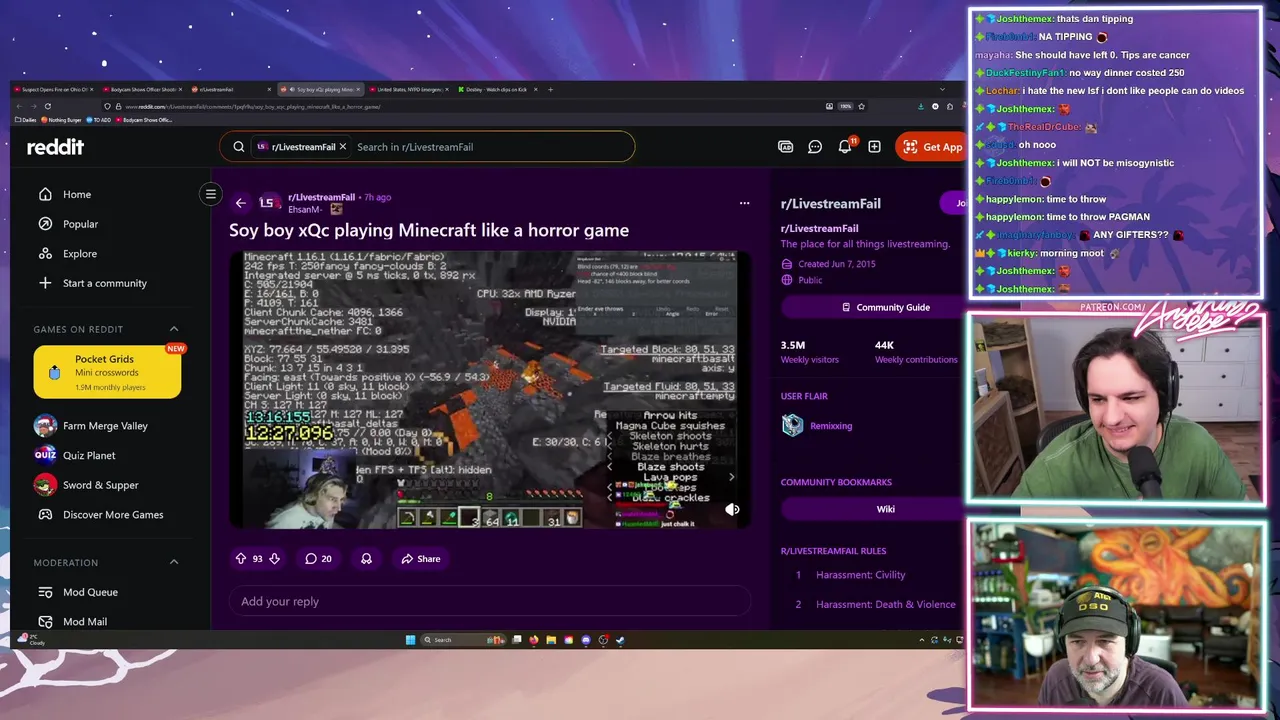1280x720 pixels.
Task: Open Mod Queue
Action: pyautogui.click(x=90, y=592)
